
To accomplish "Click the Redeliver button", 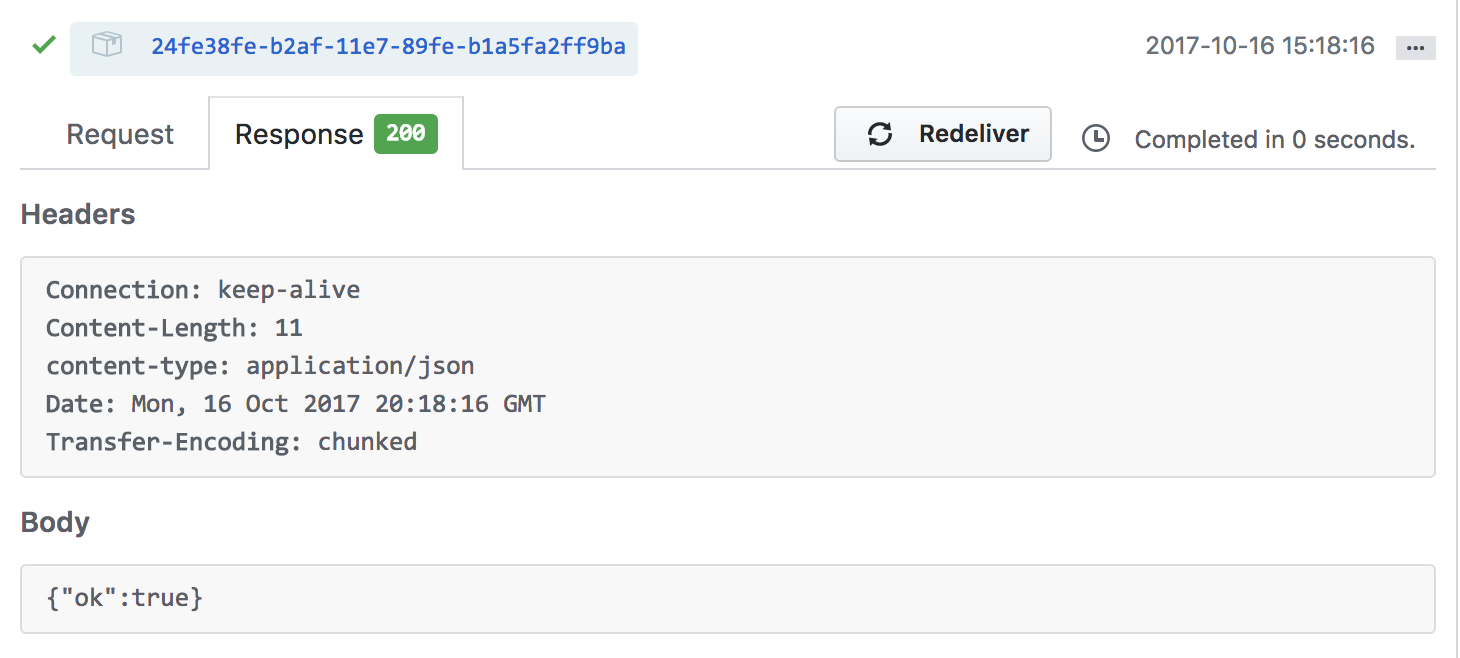I will pyautogui.click(x=943, y=134).
